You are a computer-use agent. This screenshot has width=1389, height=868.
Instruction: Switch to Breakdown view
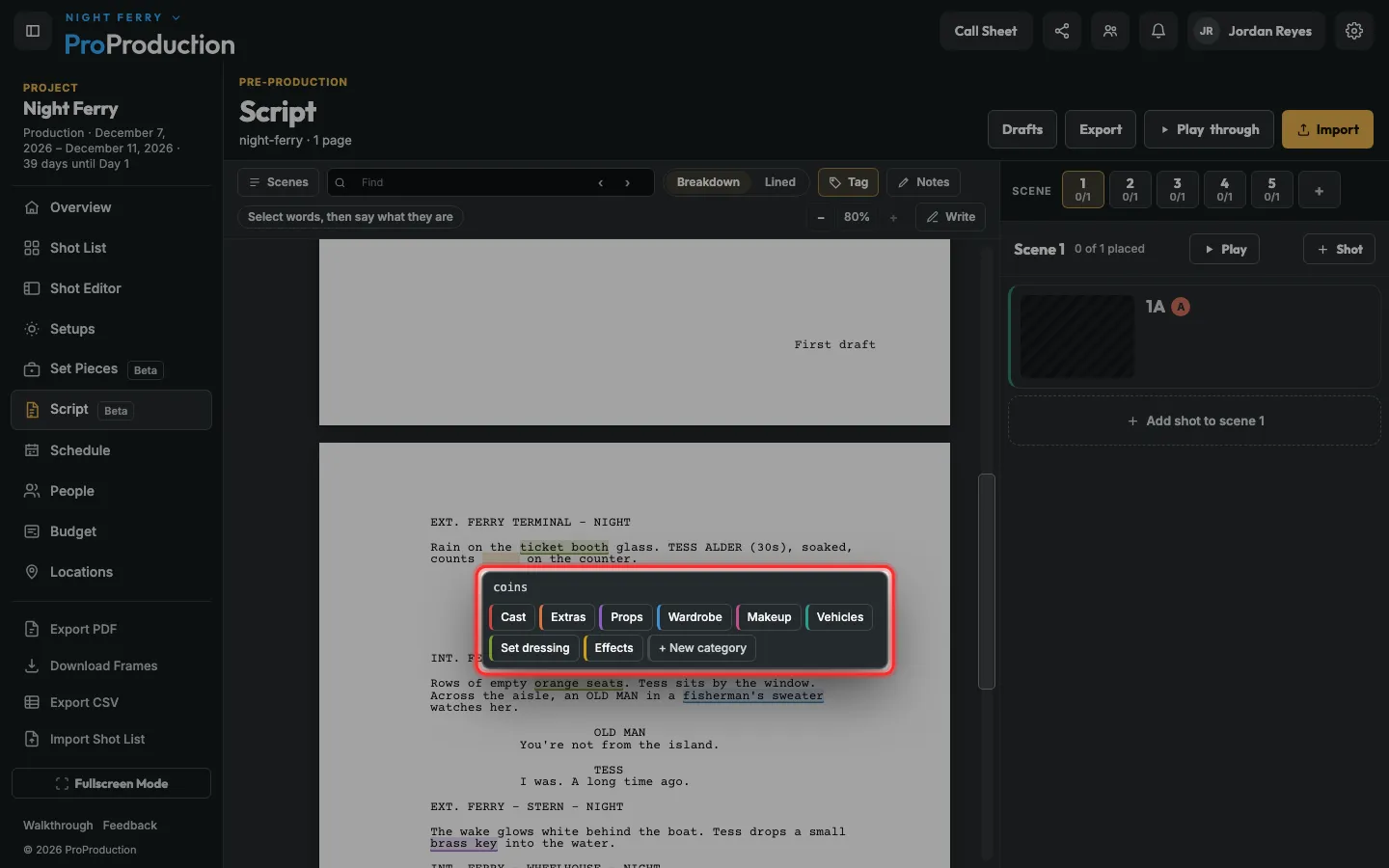(x=708, y=182)
